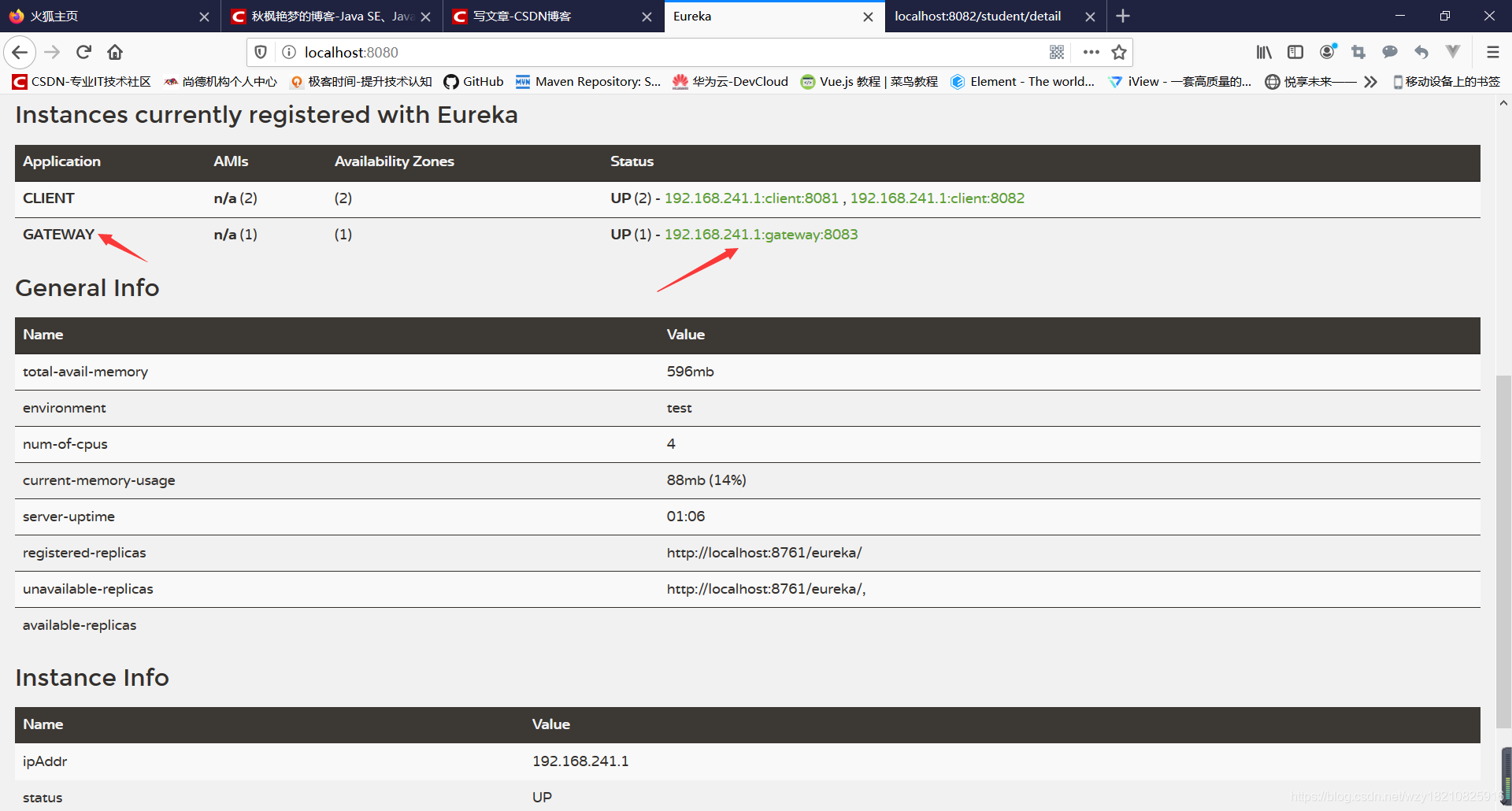Switch to localhost:8082/student/detail tab
This screenshot has width=1512, height=811.
point(995,16)
